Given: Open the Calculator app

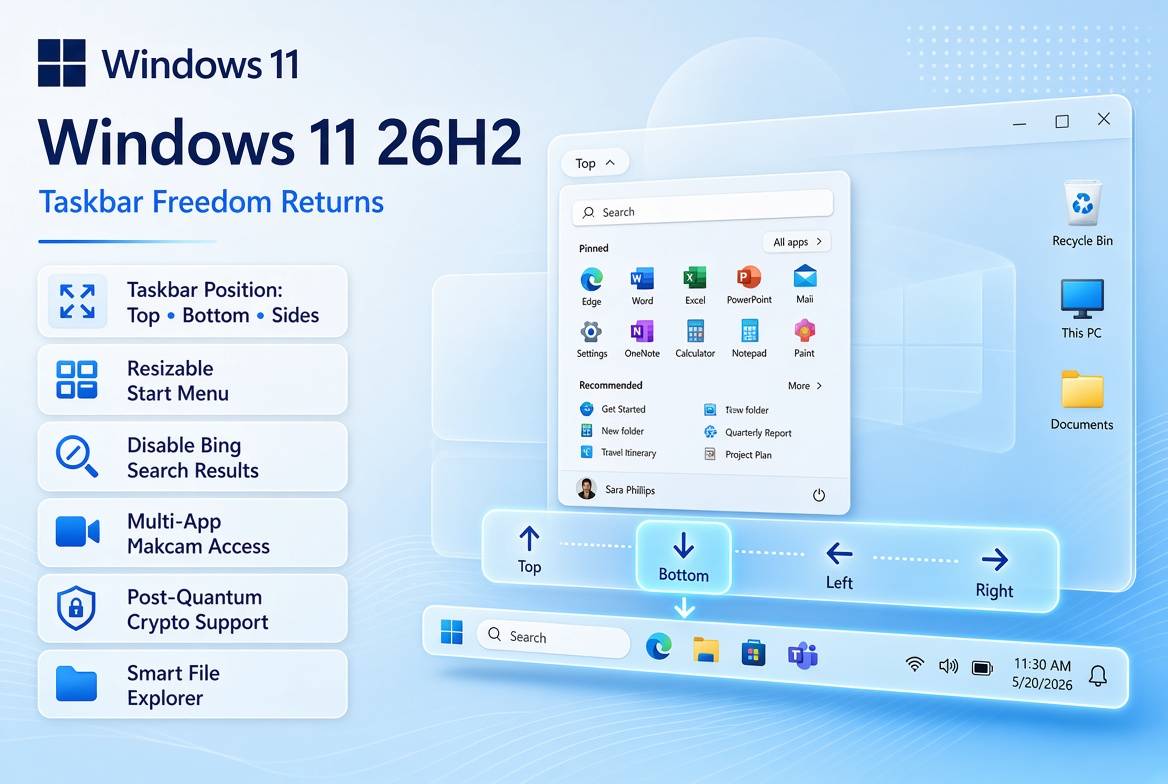Looking at the screenshot, I should tap(695, 338).
